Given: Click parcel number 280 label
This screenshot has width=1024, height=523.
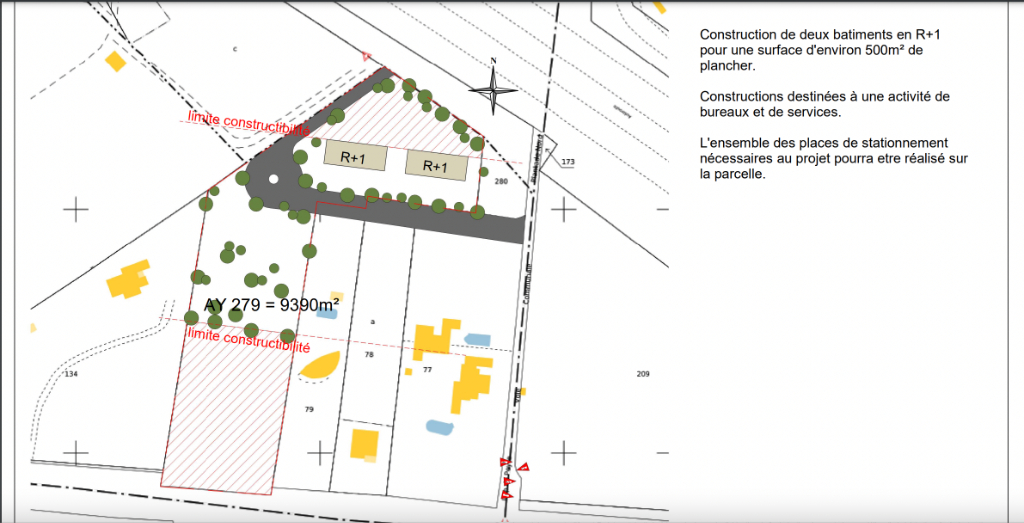Looking at the screenshot, I should [501, 181].
